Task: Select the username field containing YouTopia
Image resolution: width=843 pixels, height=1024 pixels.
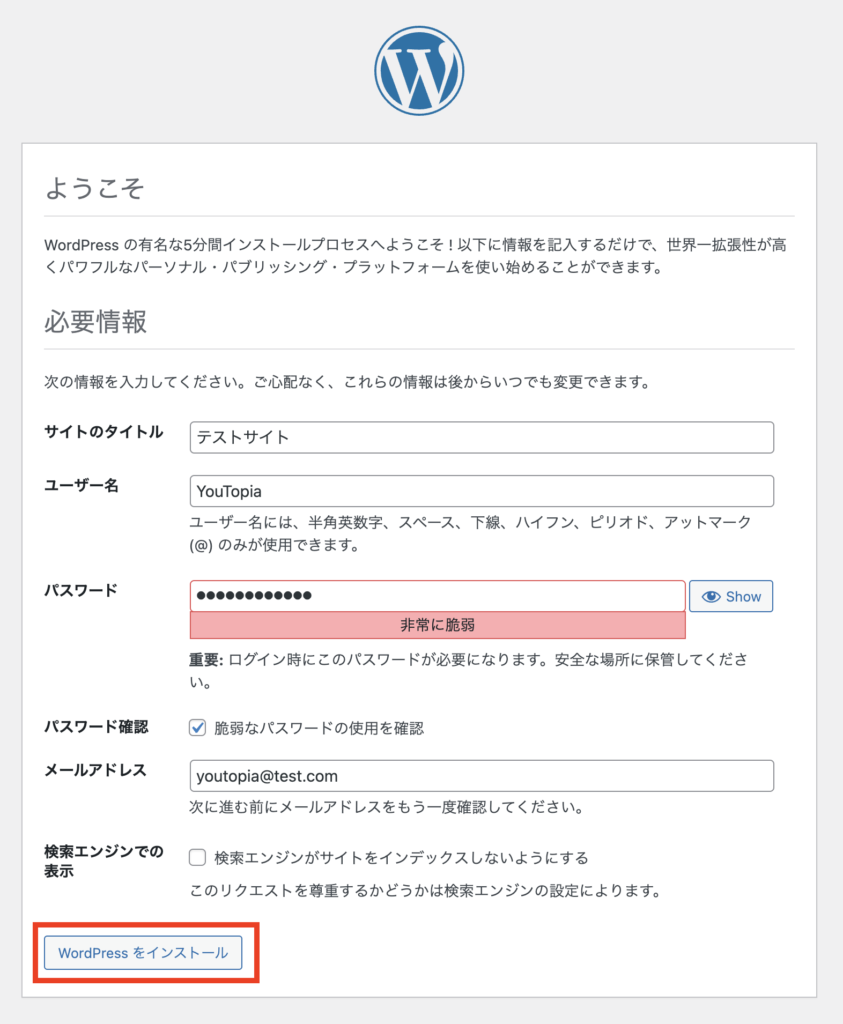Action: point(482,491)
